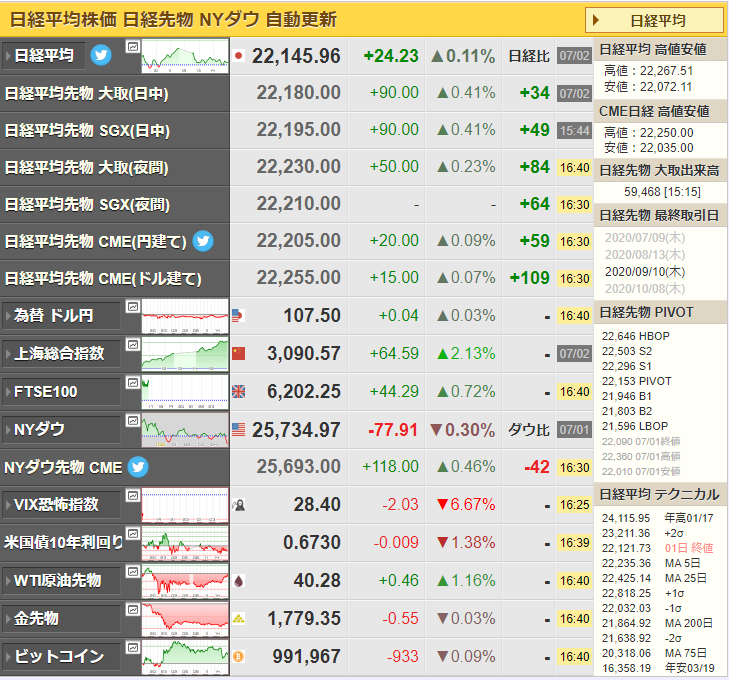Click the date 2020/09/10(木)

(645, 272)
